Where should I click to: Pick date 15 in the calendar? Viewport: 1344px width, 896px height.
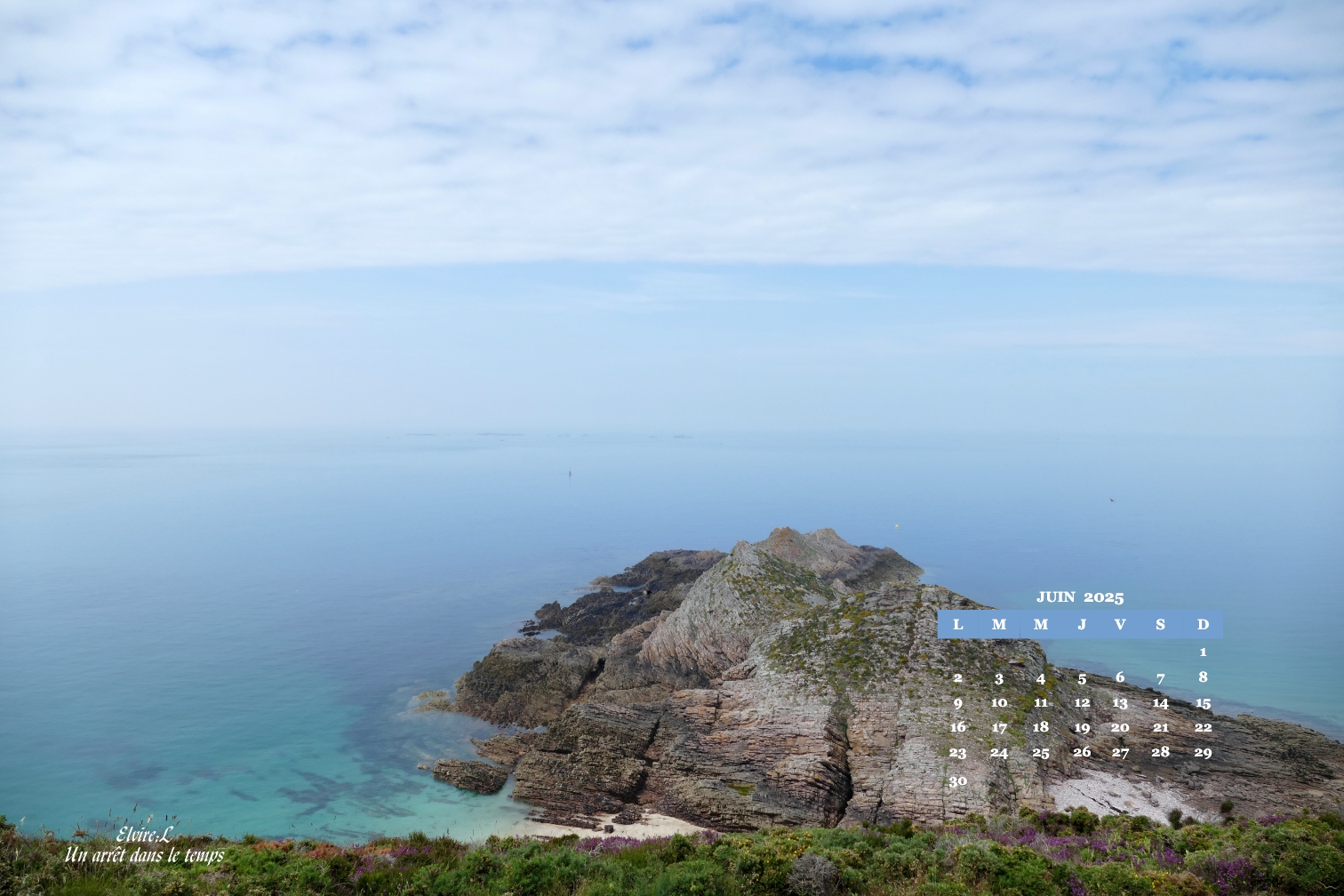click(x=1203, y=703)
